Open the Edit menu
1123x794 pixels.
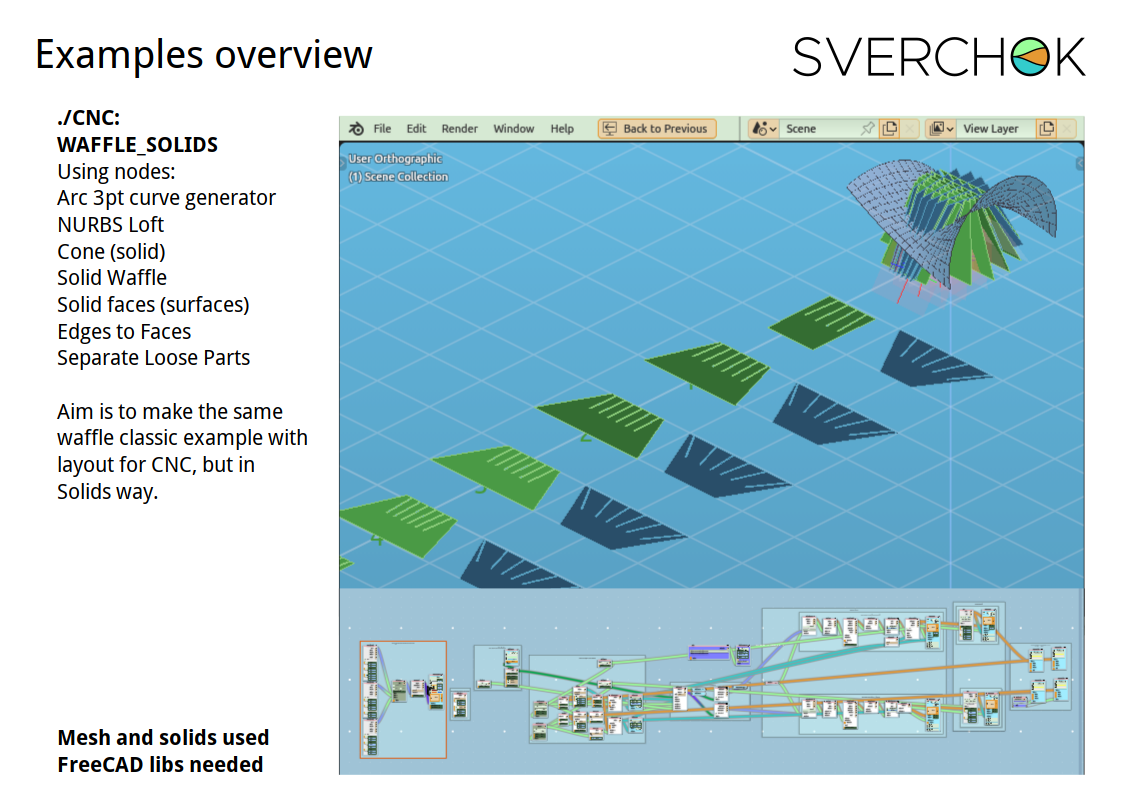point(416,129)
